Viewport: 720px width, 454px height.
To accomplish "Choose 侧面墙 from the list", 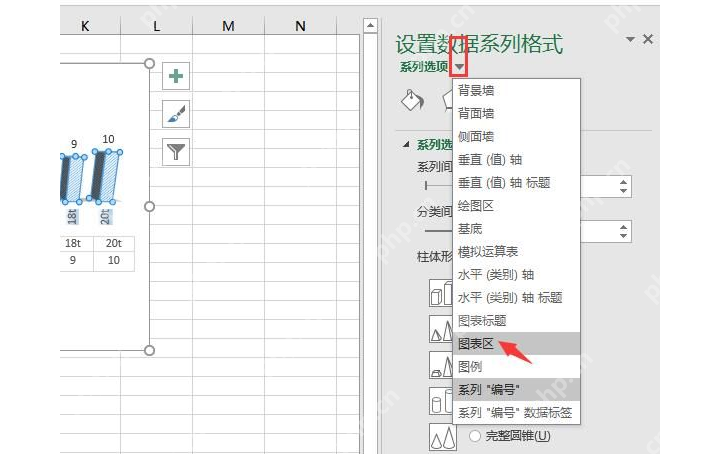I will (516, 136).
